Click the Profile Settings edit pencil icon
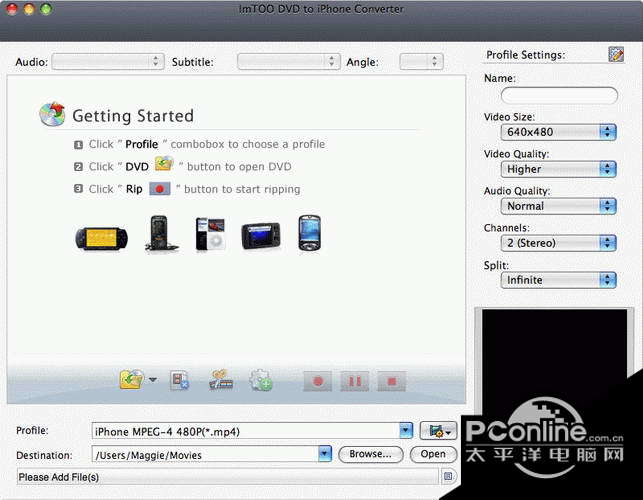 click(616, 54)
